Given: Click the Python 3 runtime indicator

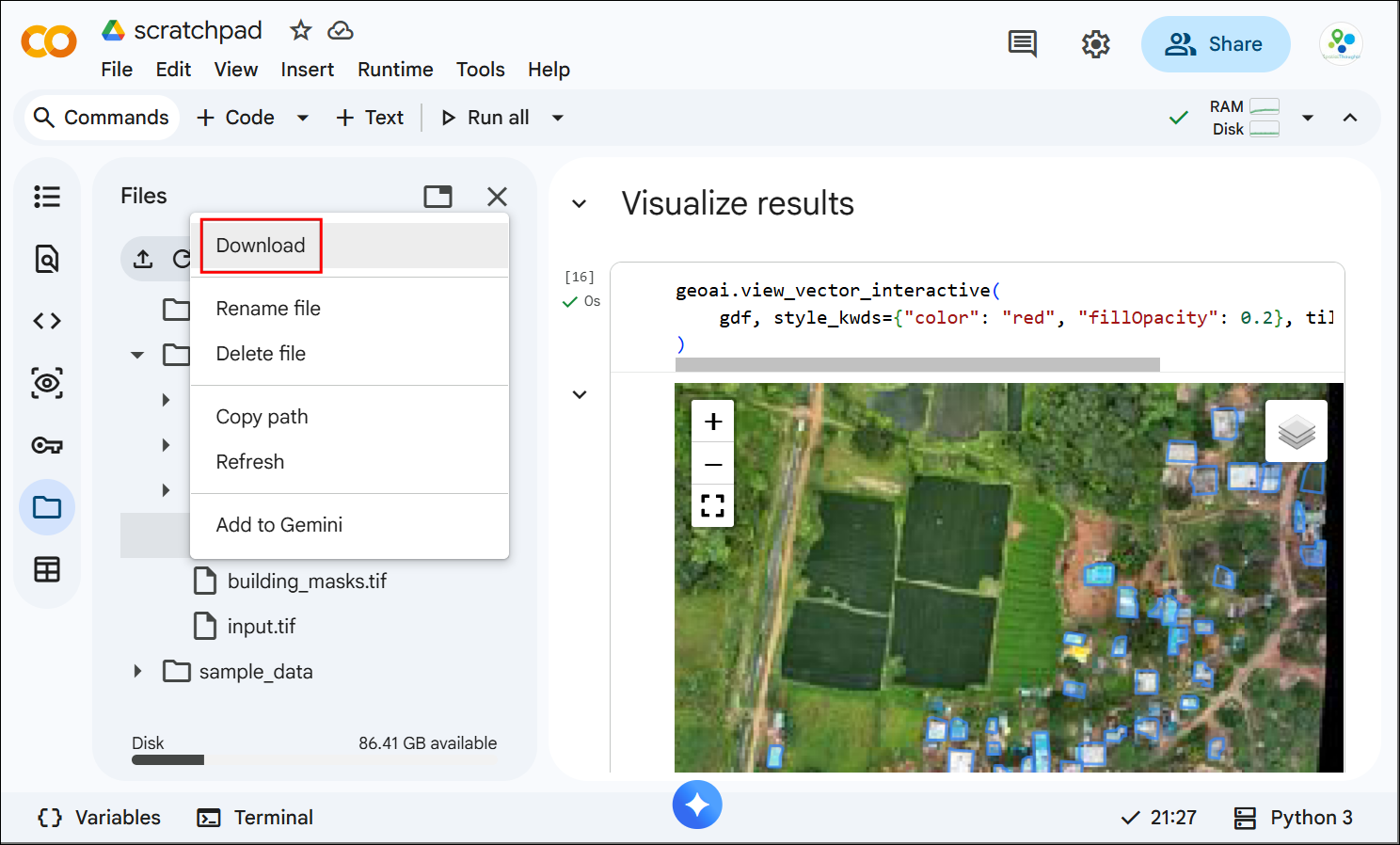Looking at the screenshot, I should point(1294,817).
